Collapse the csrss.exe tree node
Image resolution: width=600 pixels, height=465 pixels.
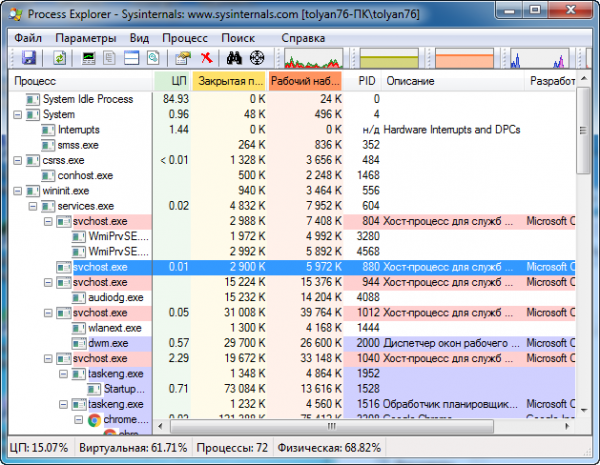(18, 160)
